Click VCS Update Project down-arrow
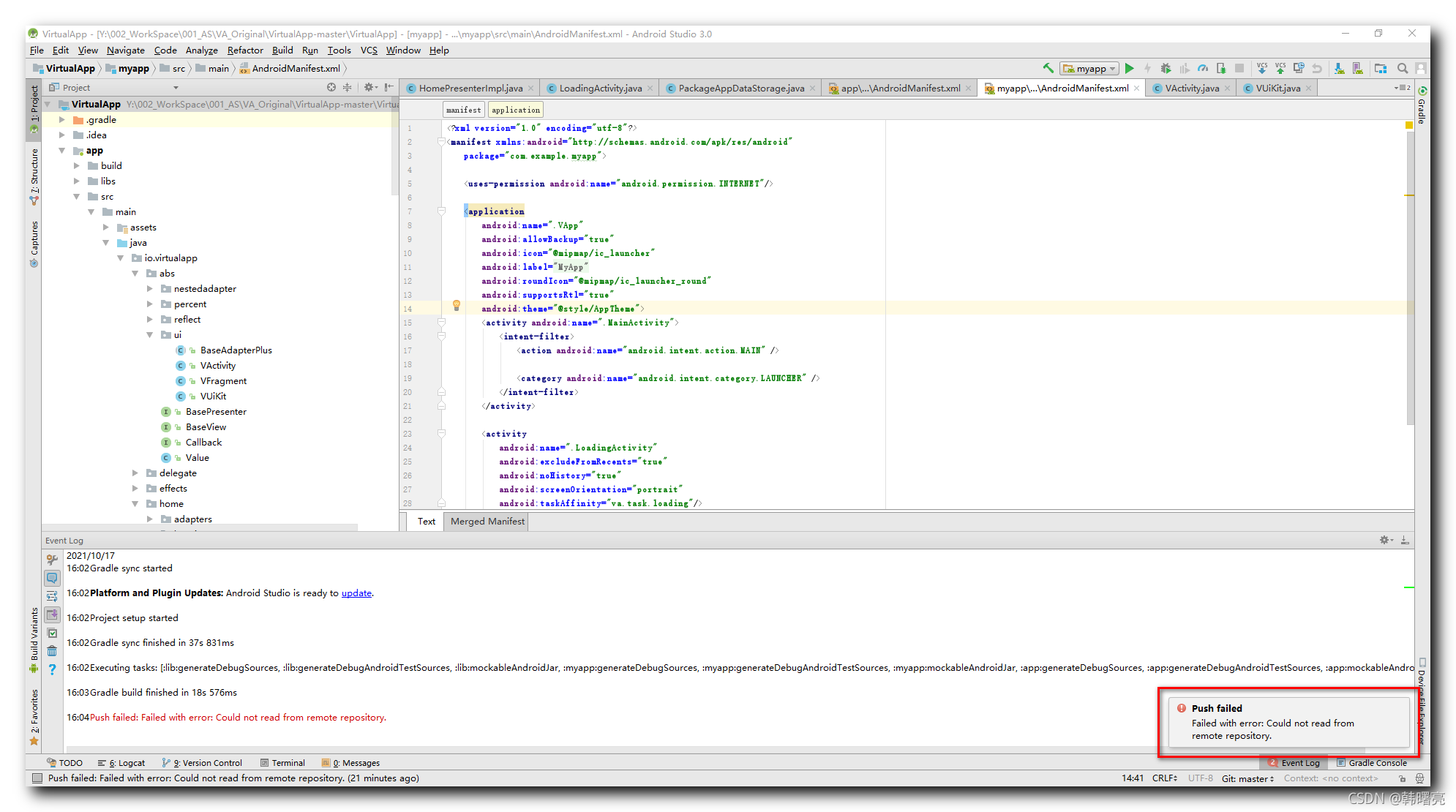This screenshot has width=1456, height=812. 1262,68
